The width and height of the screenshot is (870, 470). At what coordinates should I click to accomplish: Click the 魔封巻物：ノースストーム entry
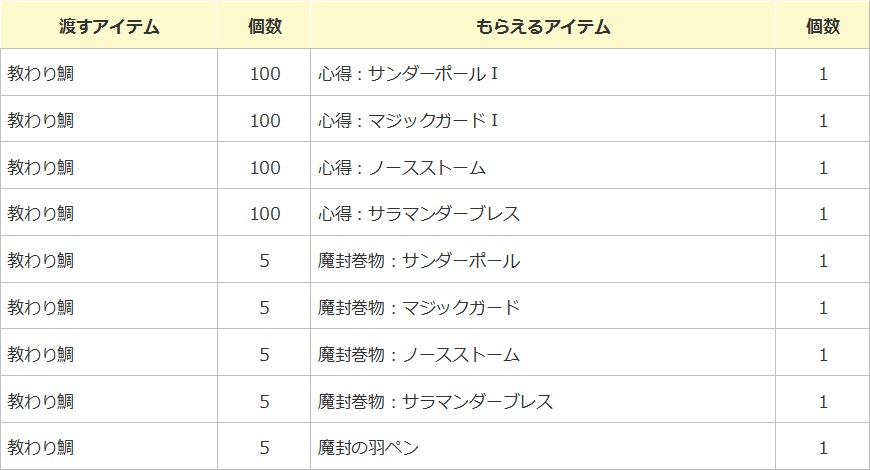419,354
